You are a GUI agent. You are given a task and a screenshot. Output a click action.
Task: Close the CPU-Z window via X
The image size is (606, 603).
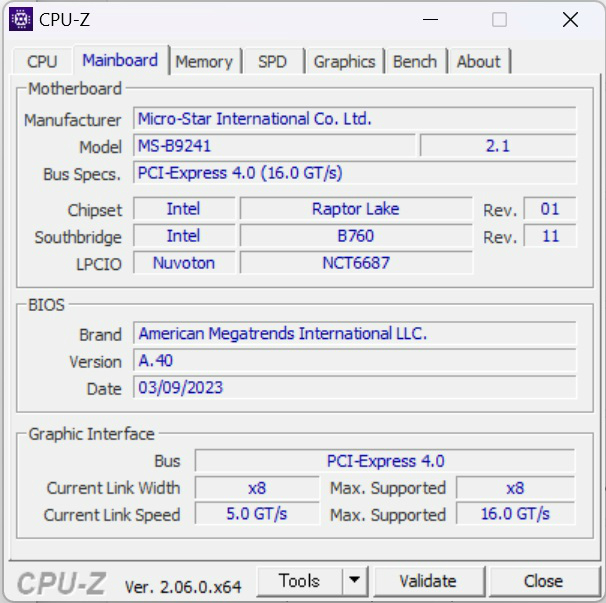[570, 19]
